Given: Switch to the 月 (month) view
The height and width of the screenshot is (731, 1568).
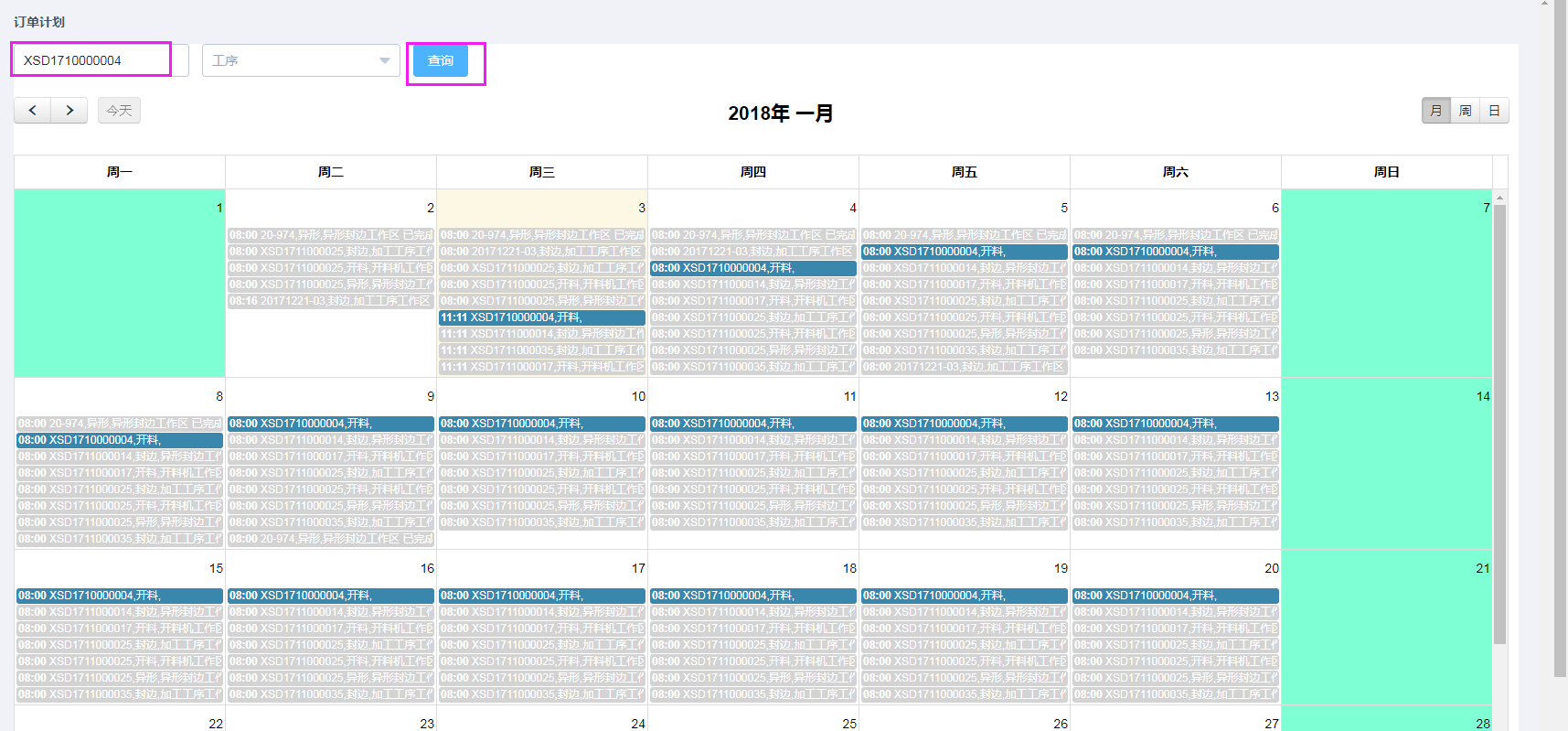Looking at the screenshot, I should click(x=1435, y=111).
